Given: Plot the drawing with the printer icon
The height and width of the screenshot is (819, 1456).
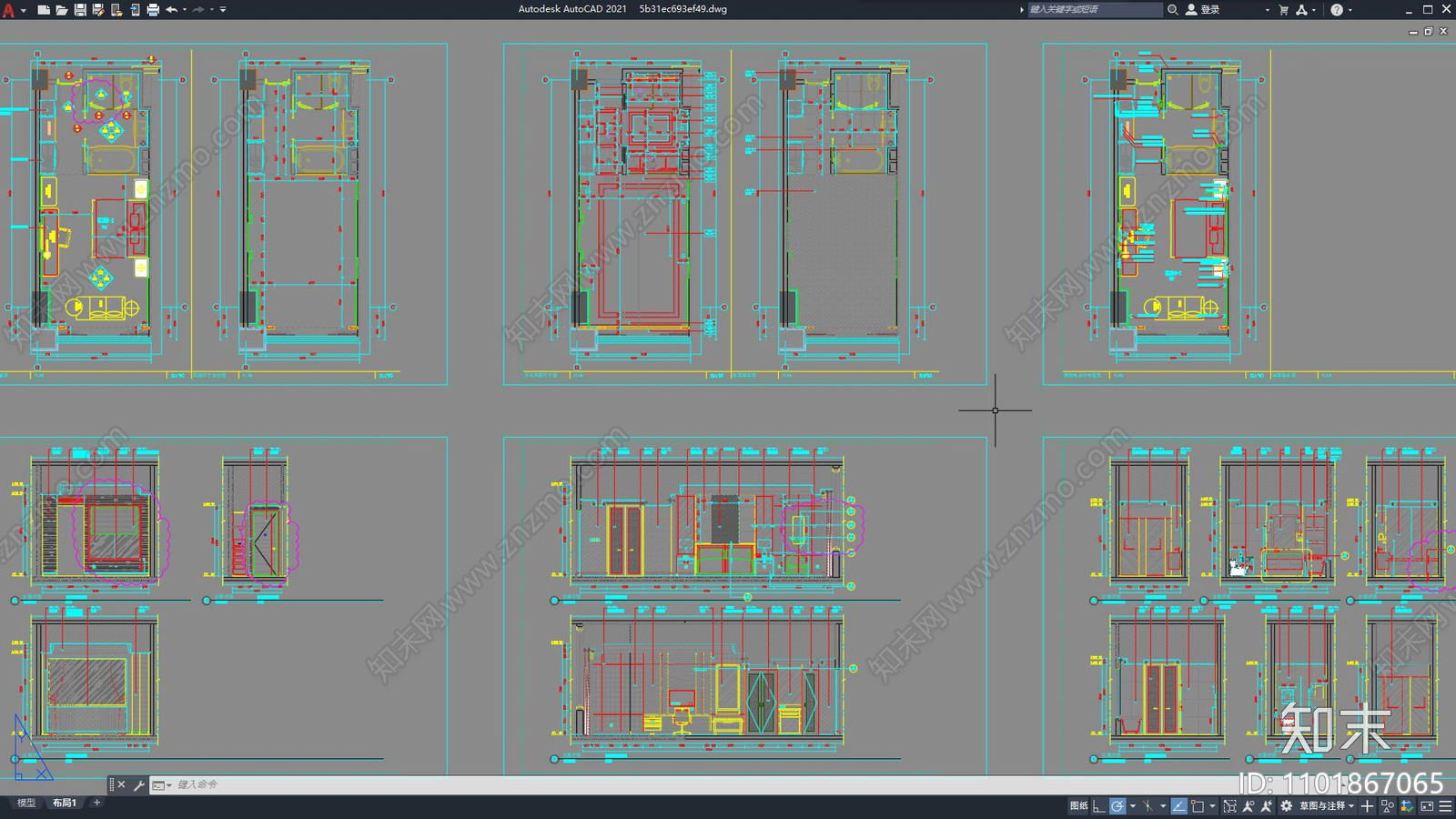Looking at the screenshot, I should (x=153, y=10).
